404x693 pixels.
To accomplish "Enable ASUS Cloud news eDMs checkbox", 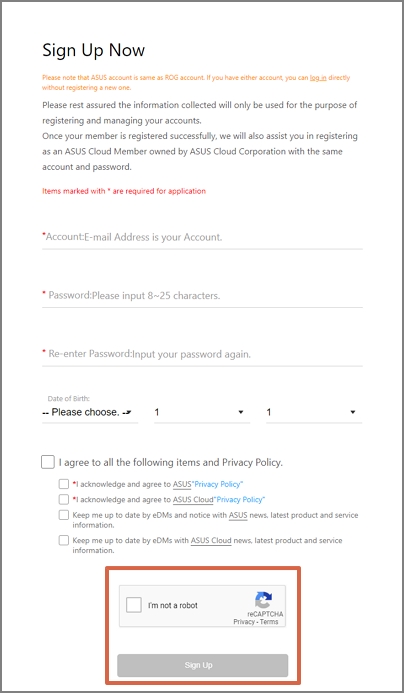I will 64,540.
